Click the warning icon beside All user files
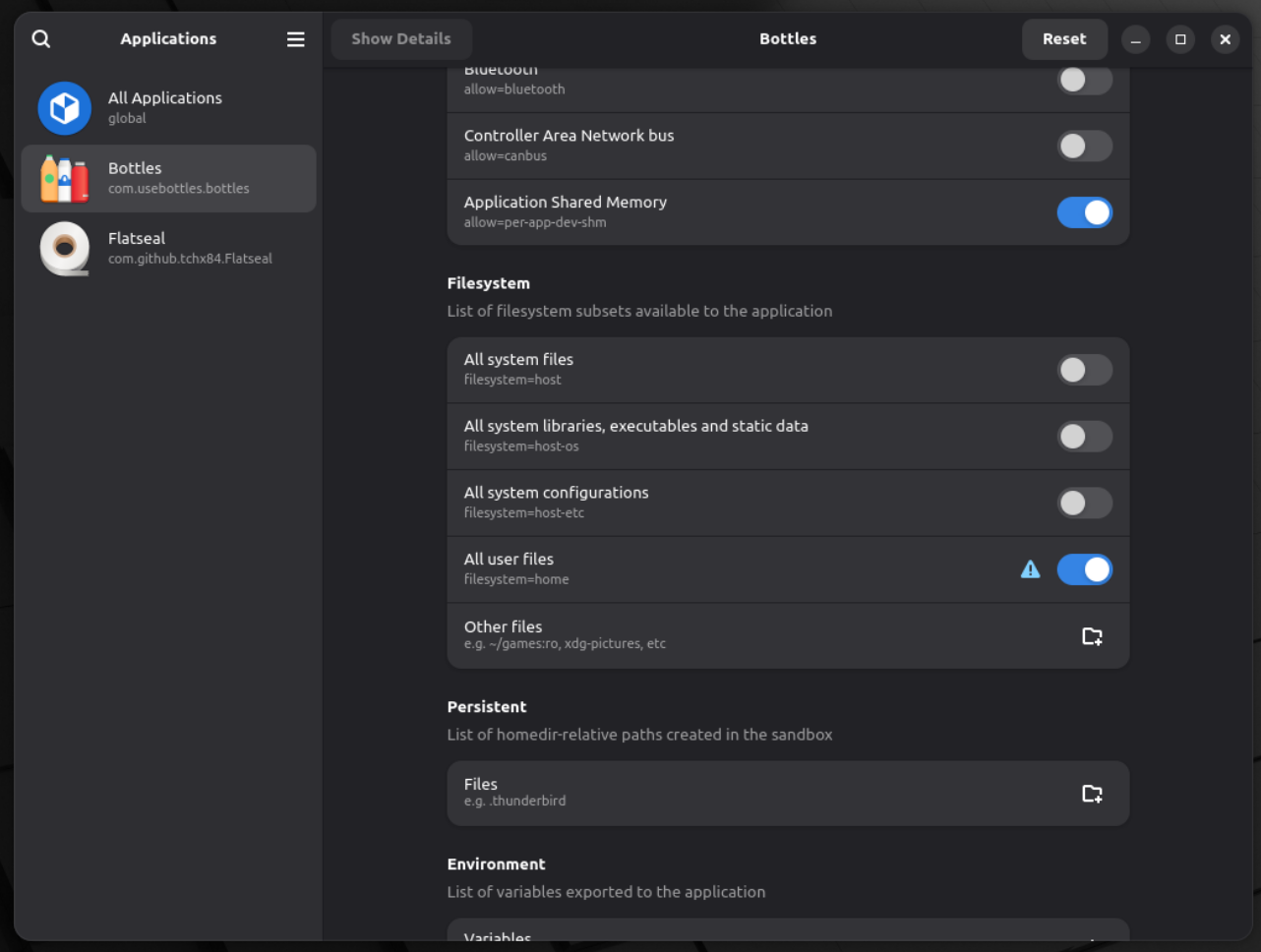Image resolution: width=1261 pixels, height=952 pixels. [x=1030, y=569]
